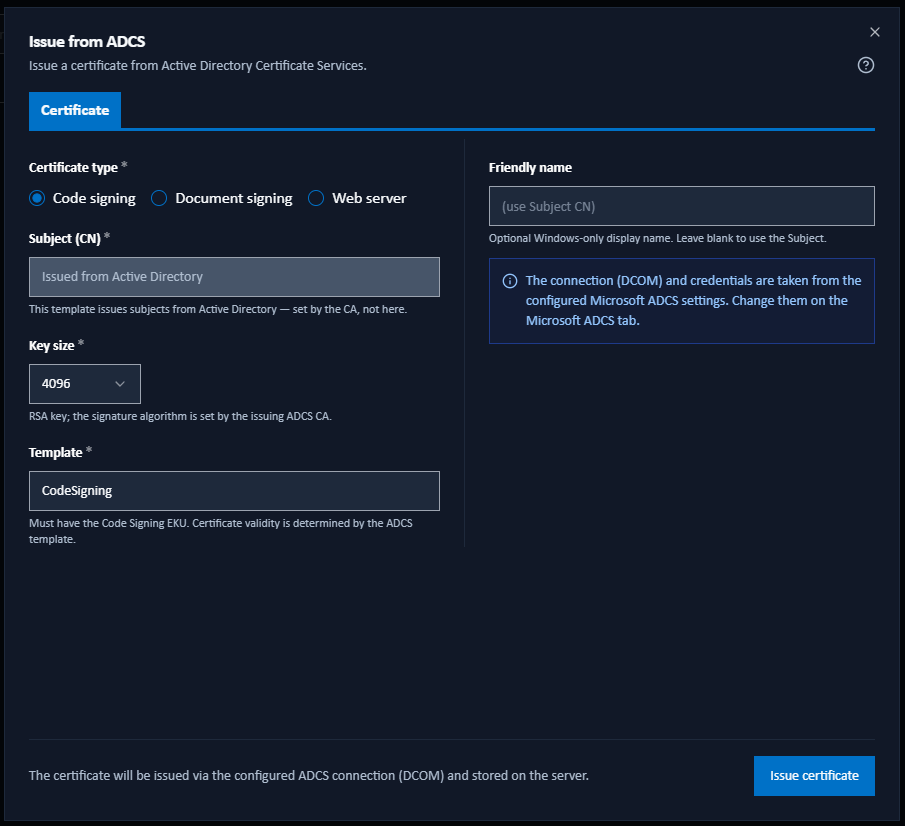Click the Subject (CN) label
Image resolution: width=905 pixels, height=826 pixels.
65,238
